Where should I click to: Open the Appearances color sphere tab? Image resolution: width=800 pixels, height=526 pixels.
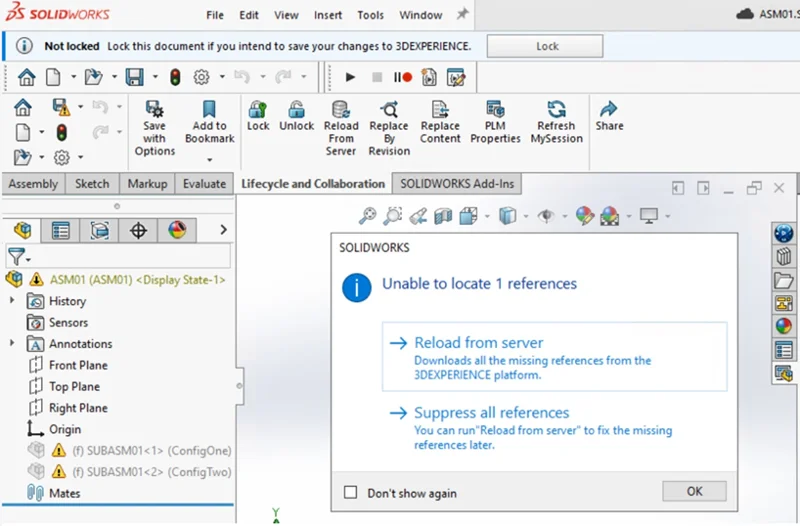(177, 231)
